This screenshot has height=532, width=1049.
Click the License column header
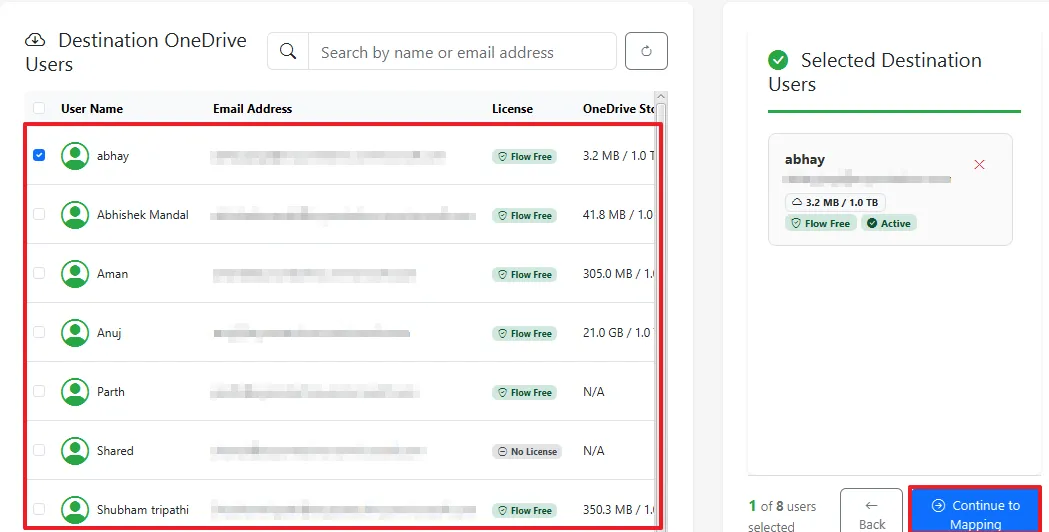point(512,108)
